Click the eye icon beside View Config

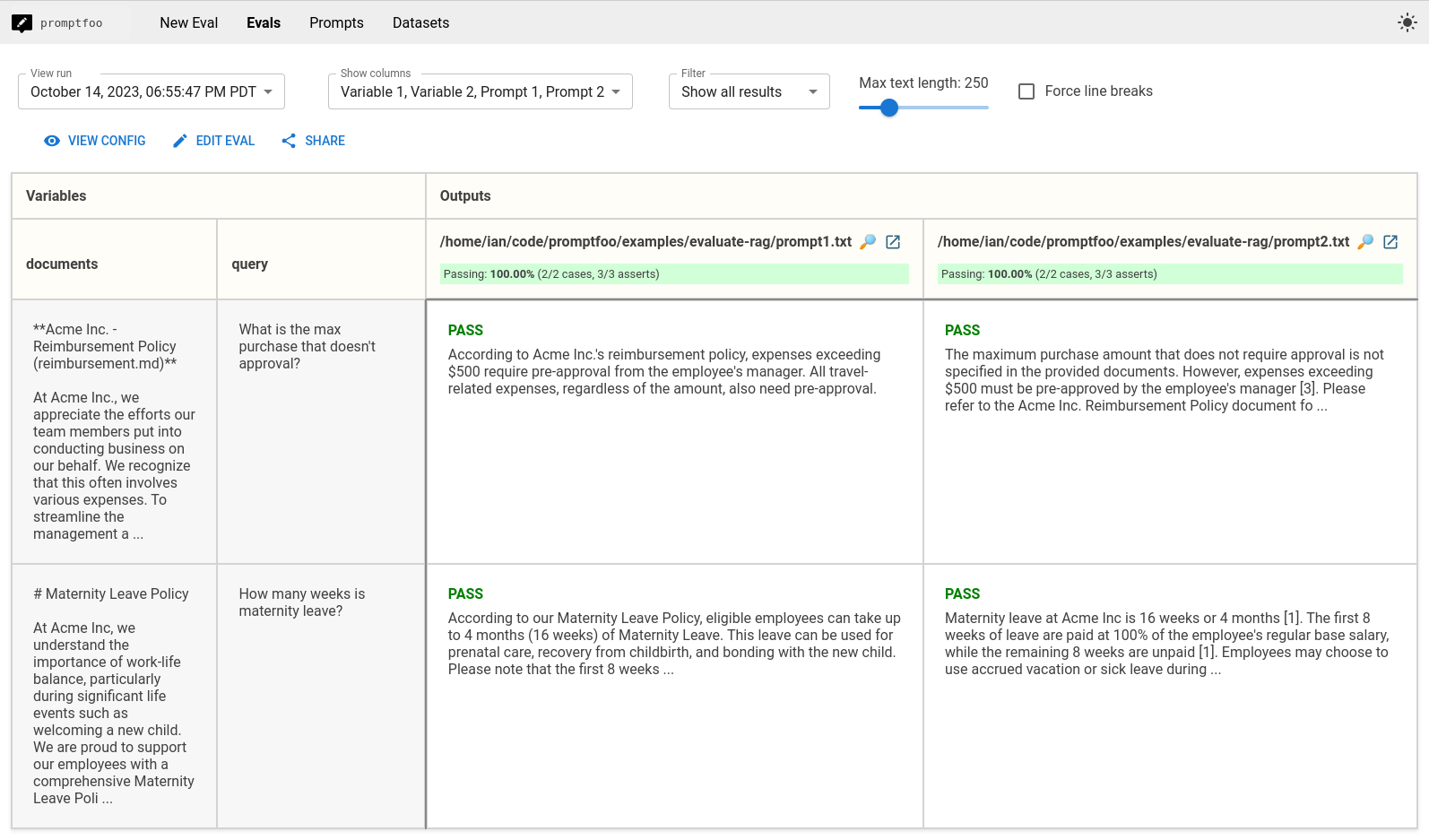click(52, 141)
